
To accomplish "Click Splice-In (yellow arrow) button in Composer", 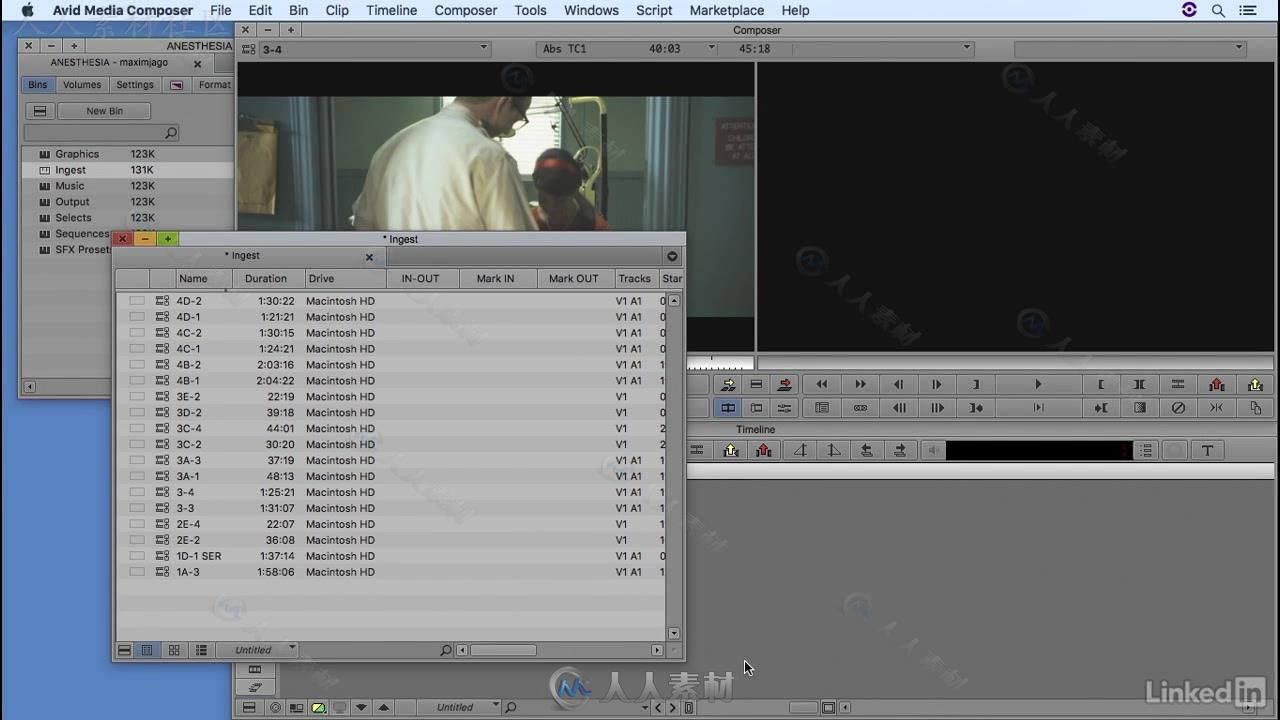I will (x=728, y=384).
